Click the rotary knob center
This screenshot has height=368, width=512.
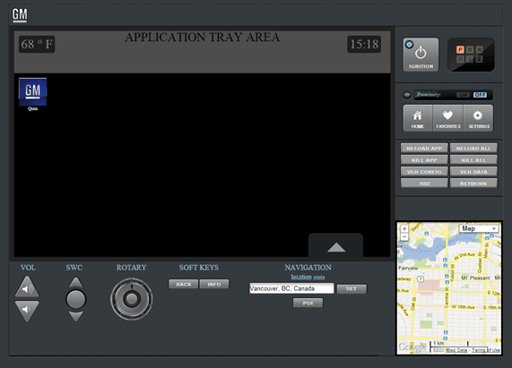tap(131, 299)
